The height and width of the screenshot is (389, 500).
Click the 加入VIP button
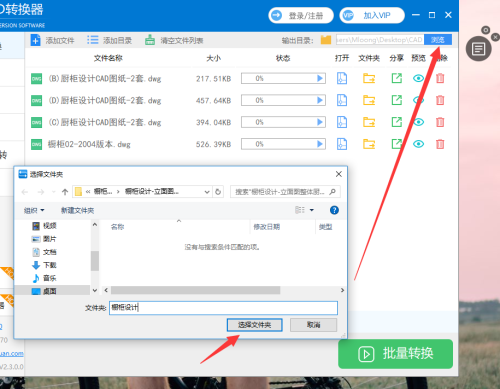click(x=372, y=15)
